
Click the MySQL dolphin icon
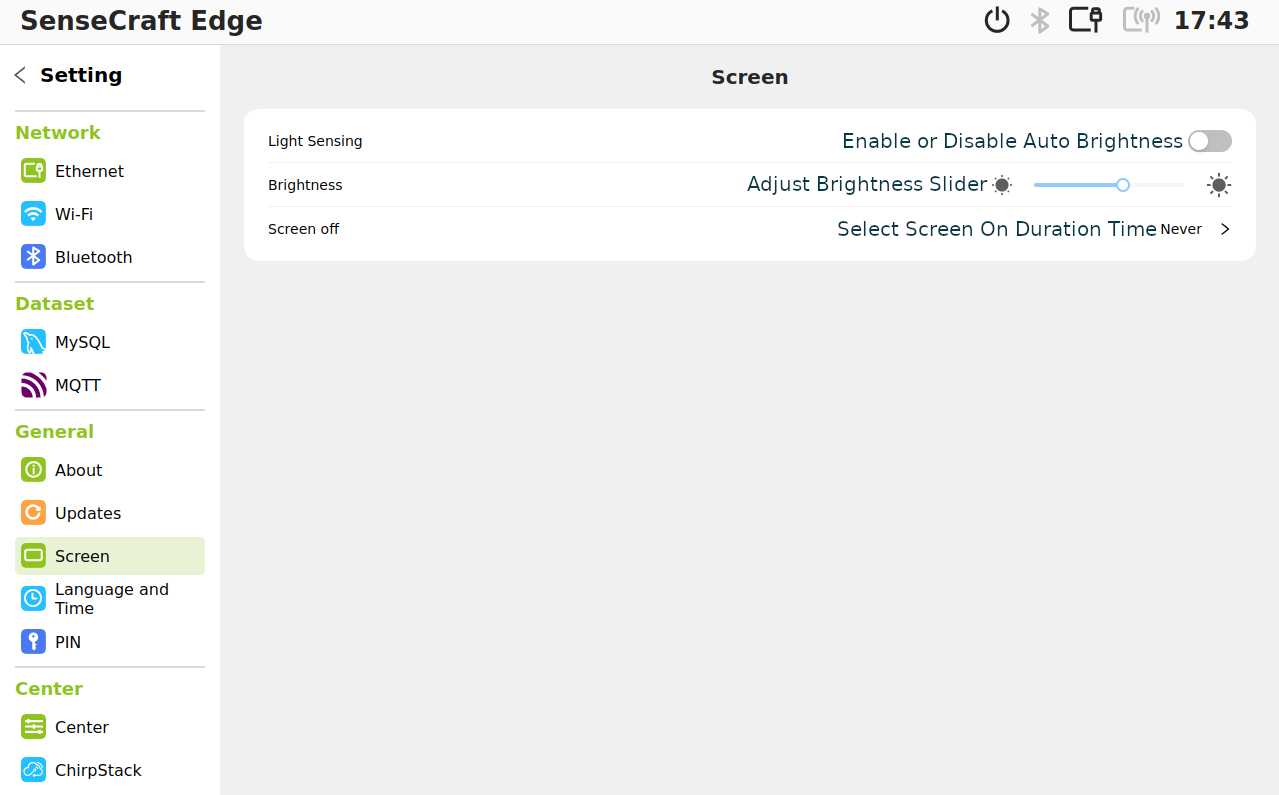tap(33, 342)
